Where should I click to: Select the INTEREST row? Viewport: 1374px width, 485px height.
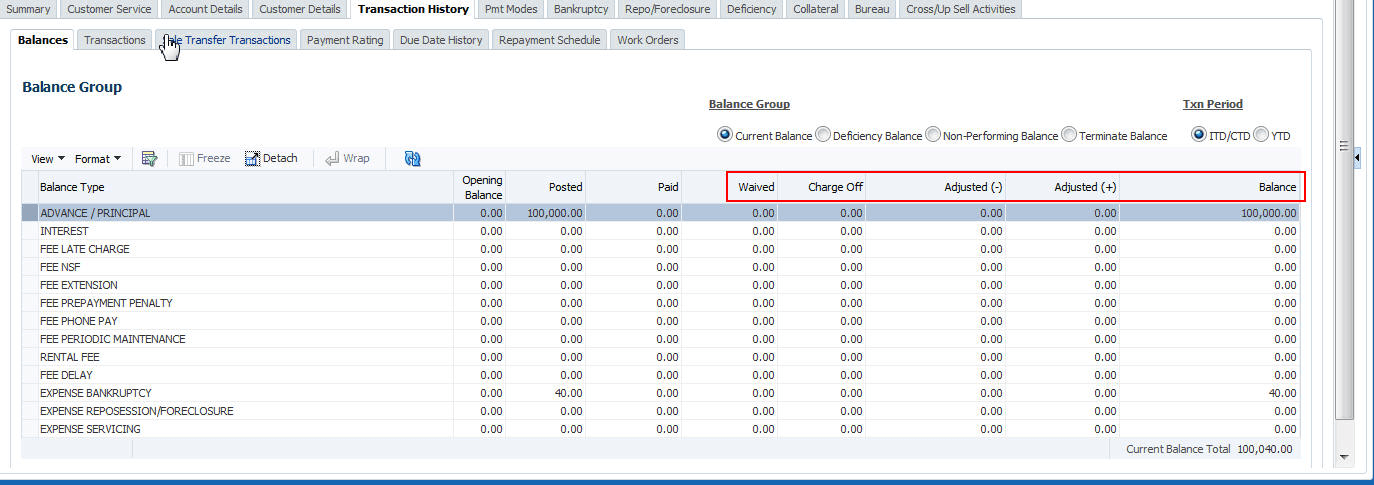point(661,231)
